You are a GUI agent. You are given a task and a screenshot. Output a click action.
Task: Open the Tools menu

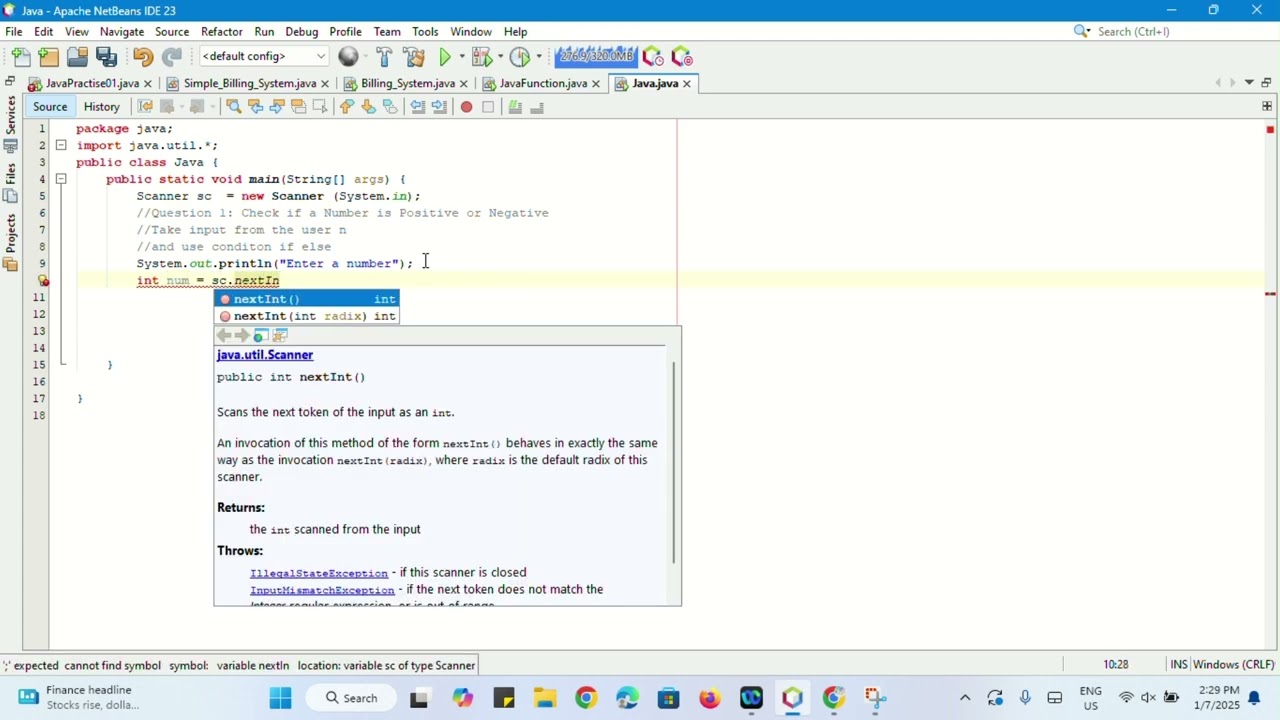click(x=425, y=31)
